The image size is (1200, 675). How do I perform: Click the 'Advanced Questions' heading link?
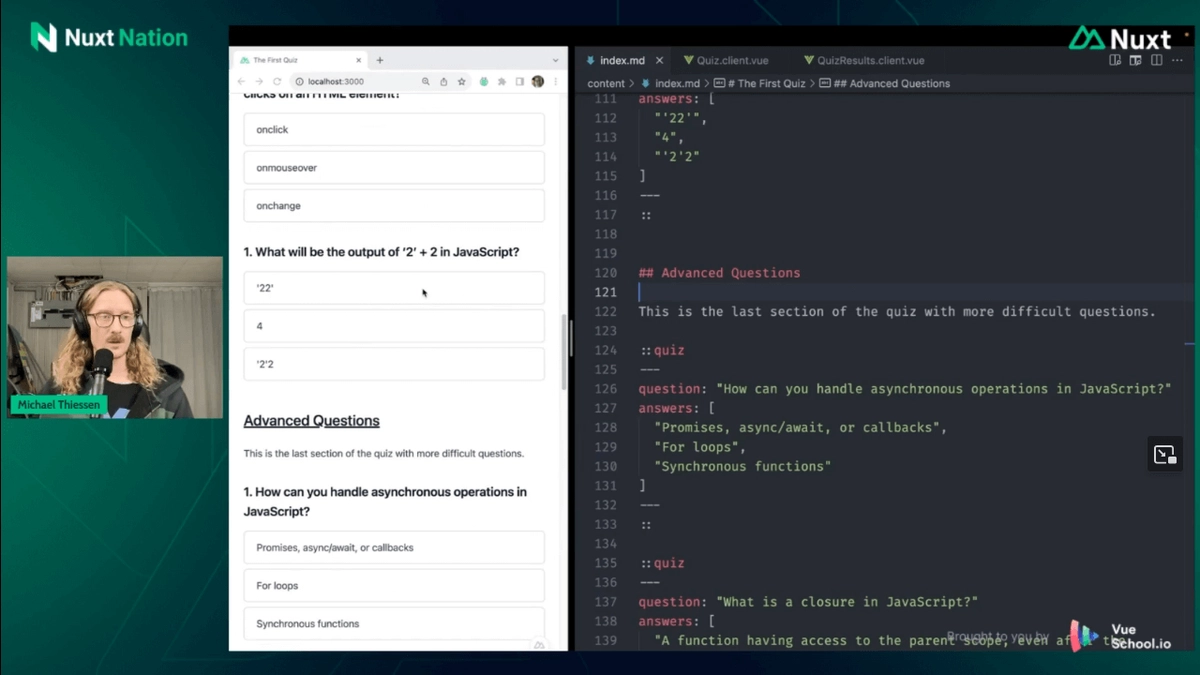click(311, 421)
